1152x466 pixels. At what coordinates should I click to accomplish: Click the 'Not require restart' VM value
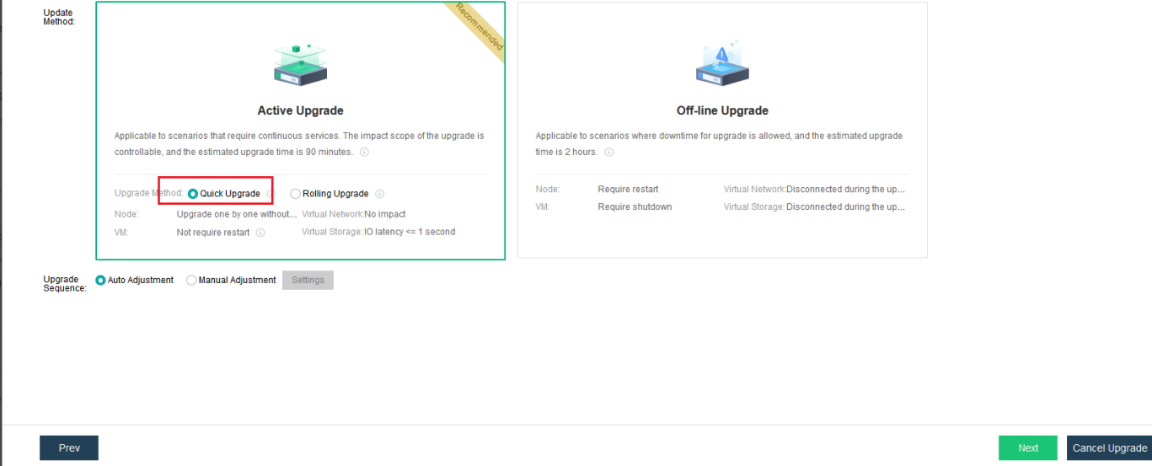[x=213, y=232]
